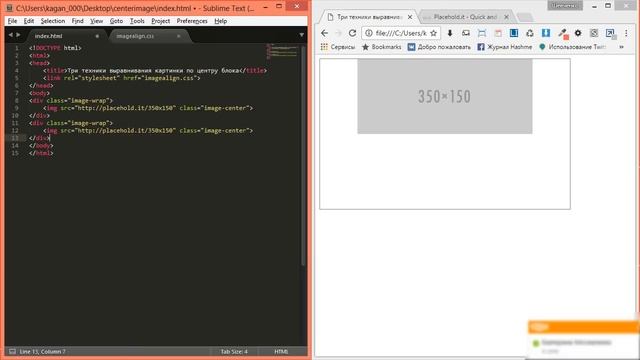Go to next tab with right arrow
Viewport: 640px width, 360px height.
18,35
